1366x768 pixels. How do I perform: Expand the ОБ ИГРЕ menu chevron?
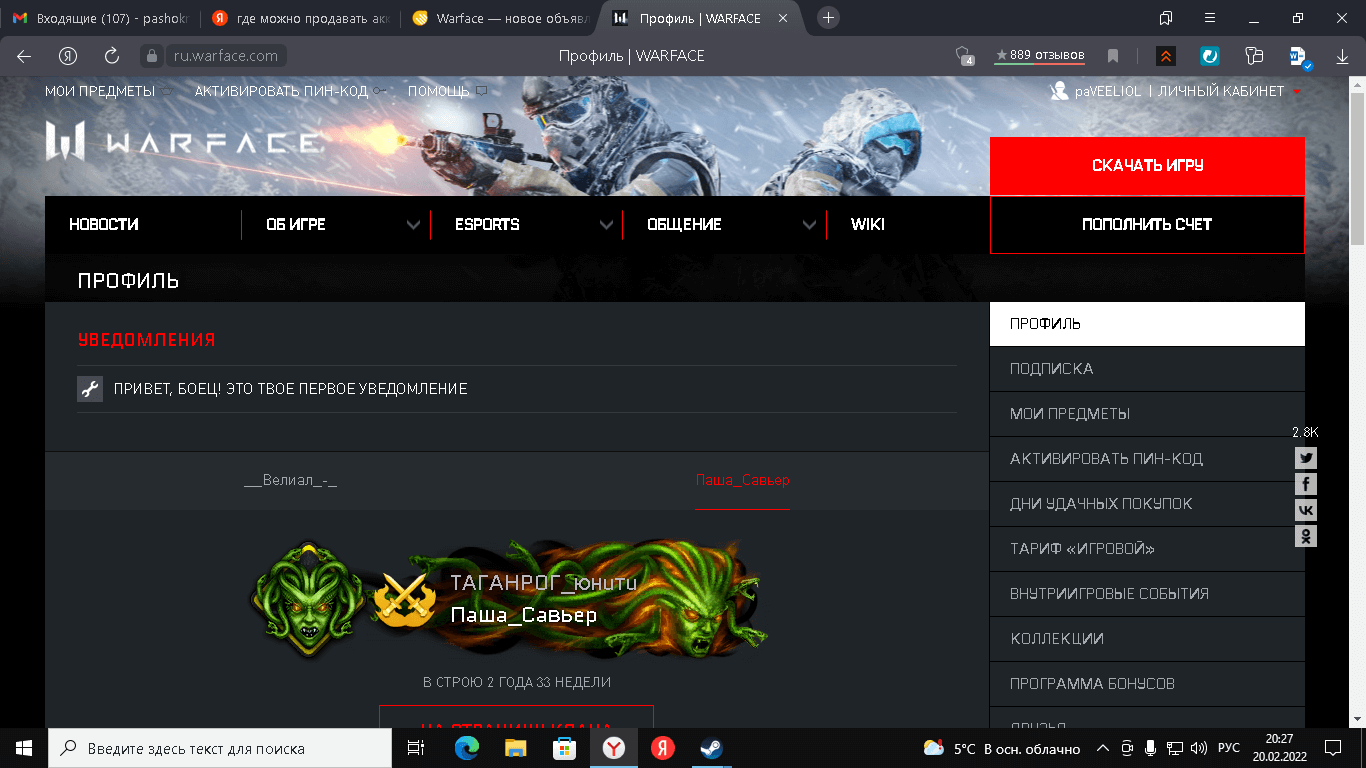click(413, 225)
